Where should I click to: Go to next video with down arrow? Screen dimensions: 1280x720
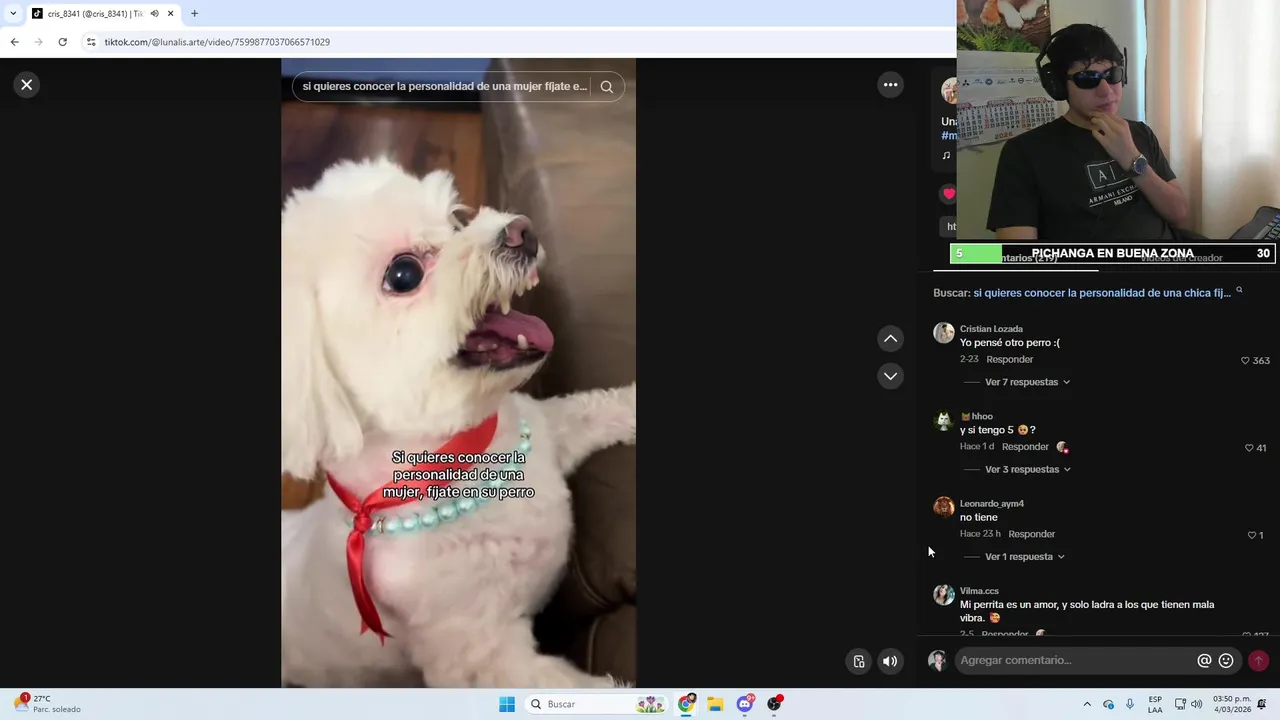coord(890,376)
